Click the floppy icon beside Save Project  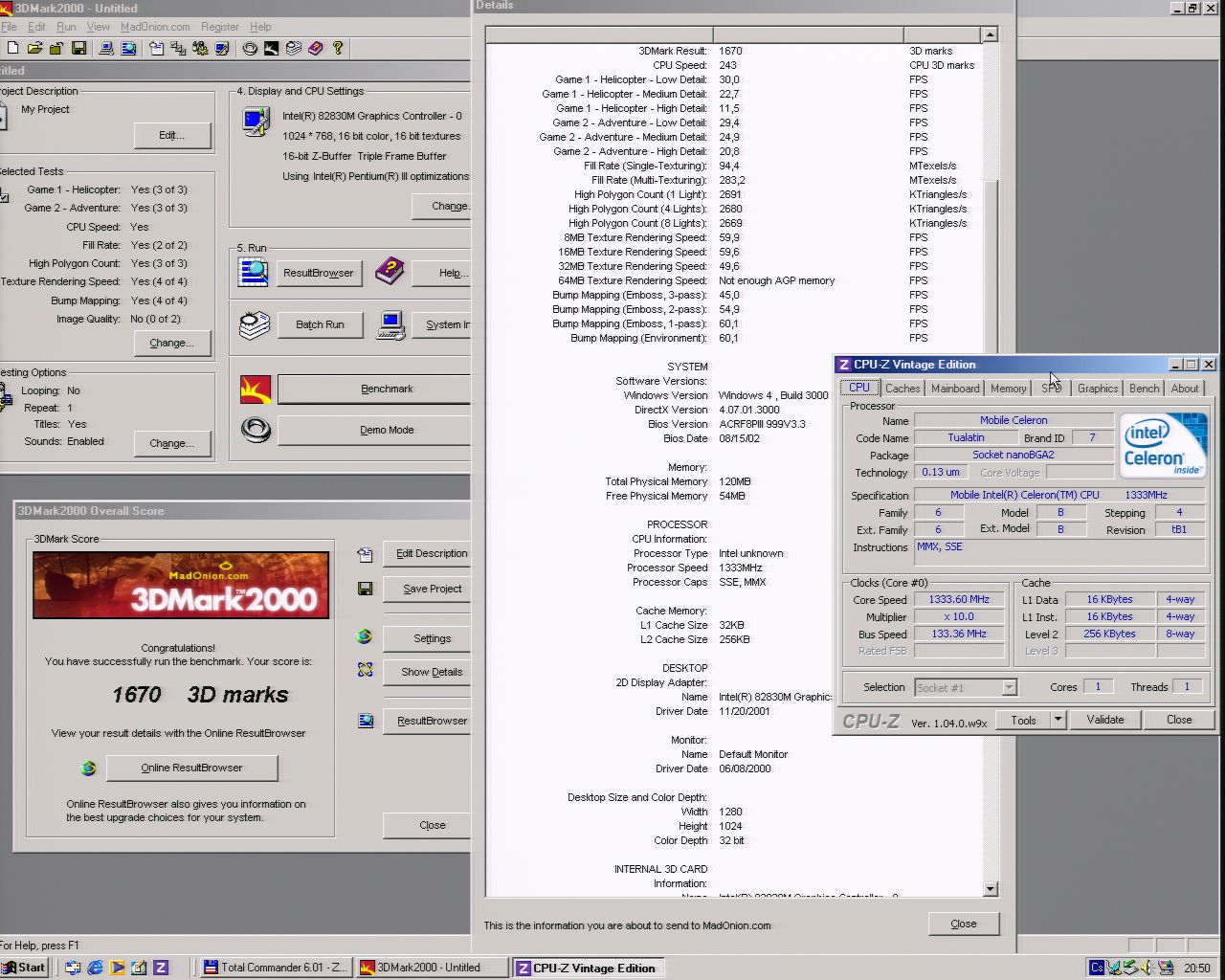point(365,589)
